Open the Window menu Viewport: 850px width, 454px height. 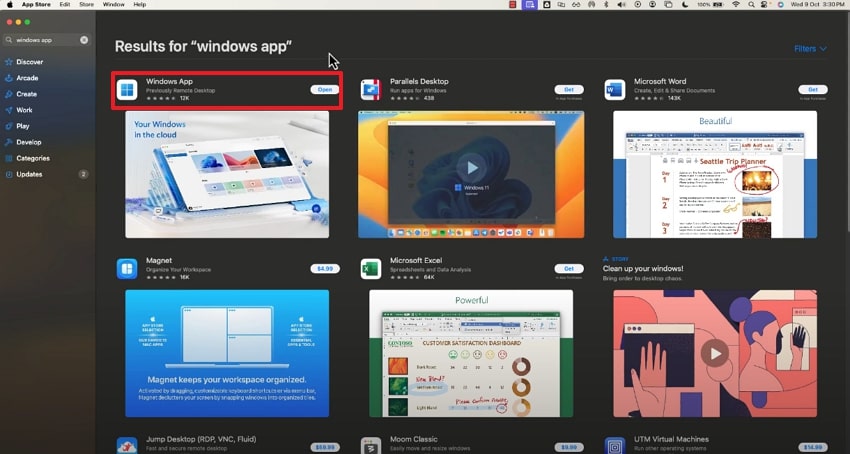pos(113,4)
